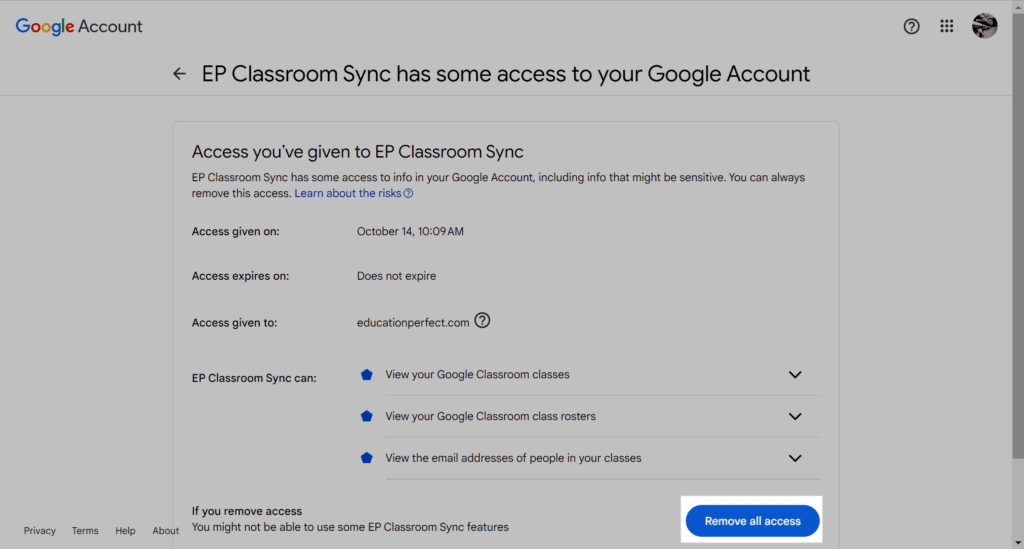Open the Learn about the risks link
Screen dimensions: 1024x549
click(x=353, y=193)
